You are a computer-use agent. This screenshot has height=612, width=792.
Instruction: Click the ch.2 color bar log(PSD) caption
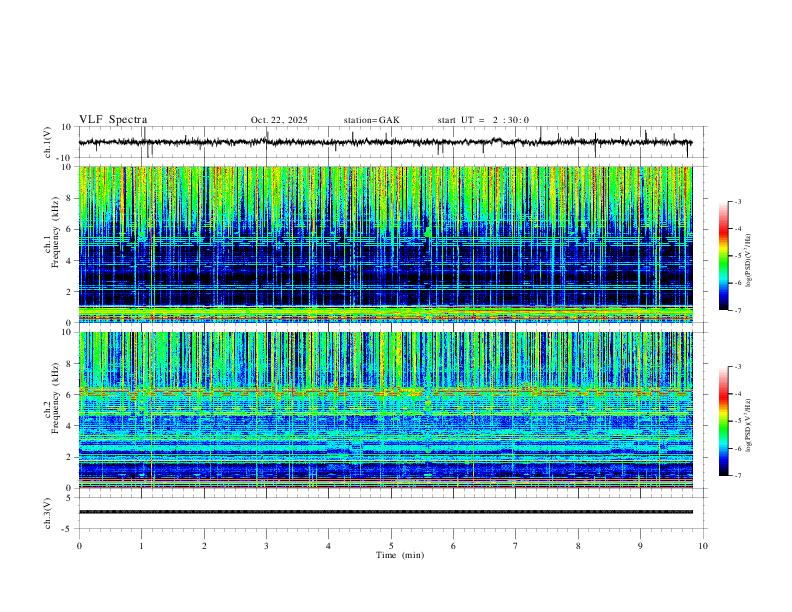click(749, 425)
